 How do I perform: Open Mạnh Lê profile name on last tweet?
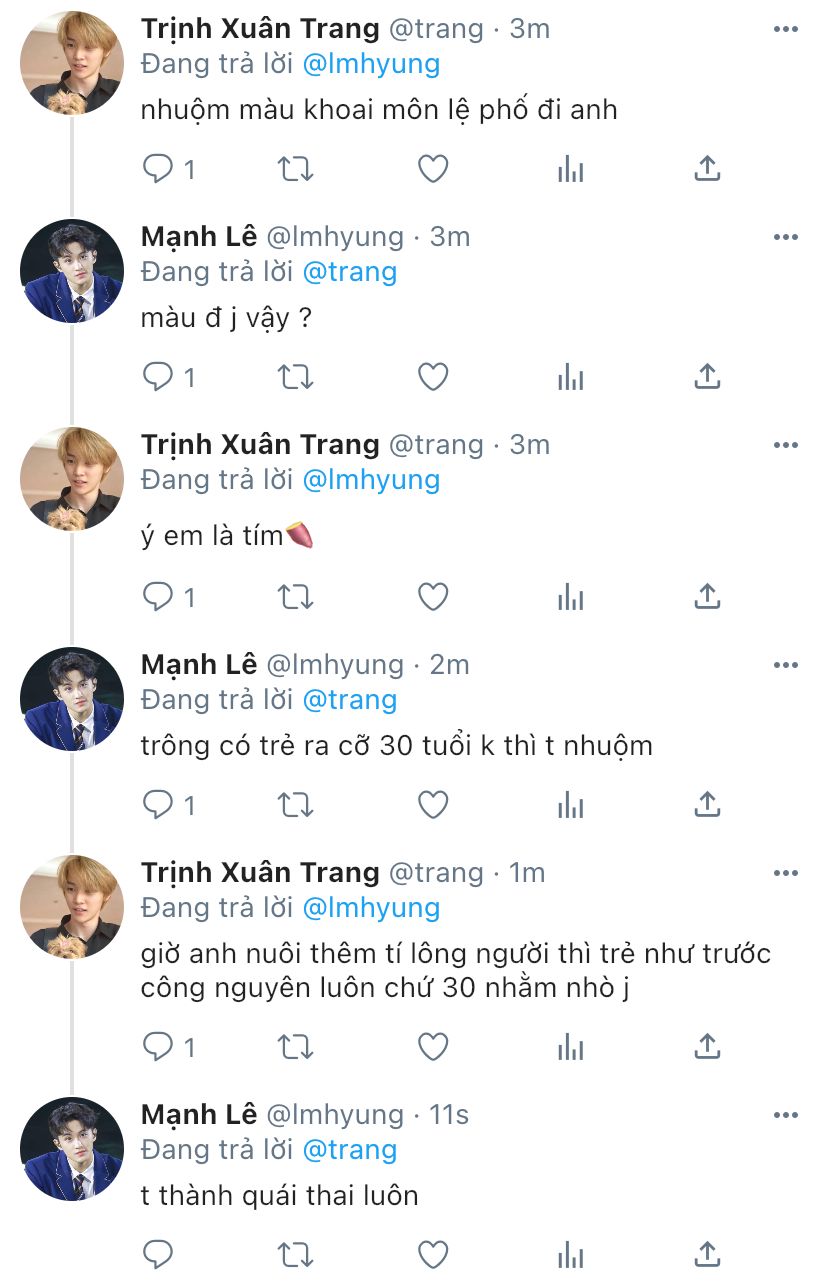point(199,1114)
